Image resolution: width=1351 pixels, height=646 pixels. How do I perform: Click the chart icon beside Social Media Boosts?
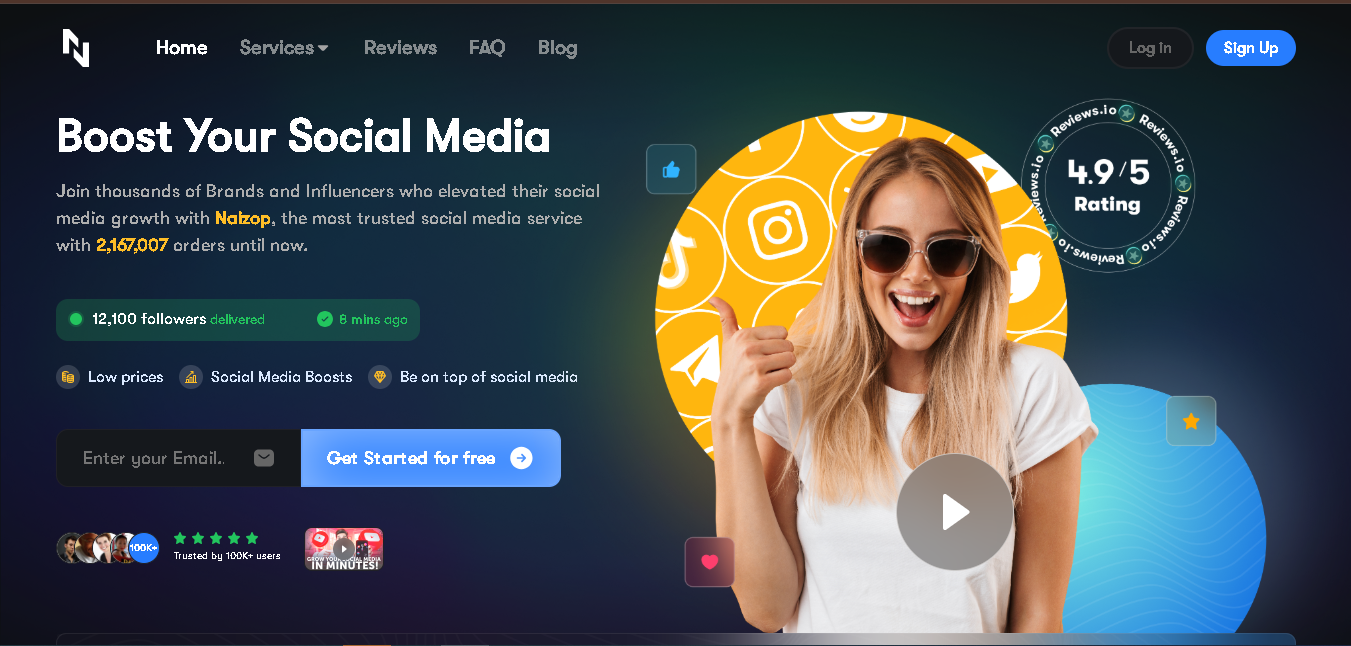click(x=190, y=377)
